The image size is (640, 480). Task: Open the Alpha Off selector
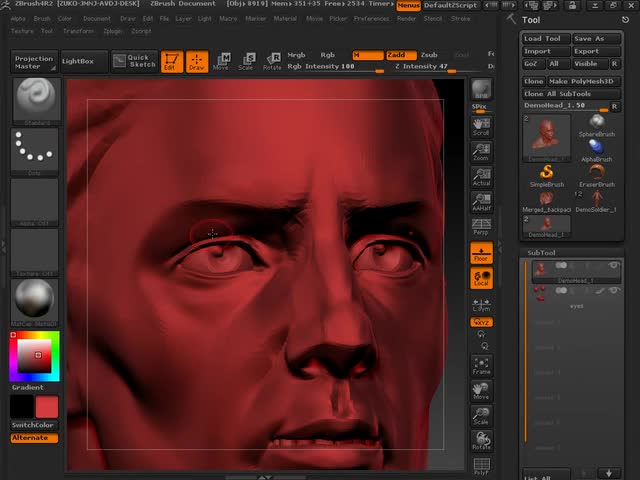click(35, 202)
